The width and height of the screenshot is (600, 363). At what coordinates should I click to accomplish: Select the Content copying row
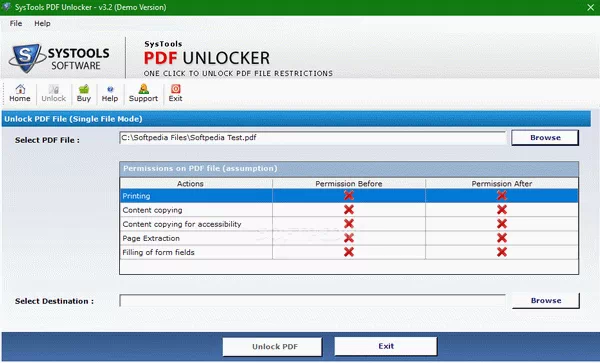(x=349, y=210)
